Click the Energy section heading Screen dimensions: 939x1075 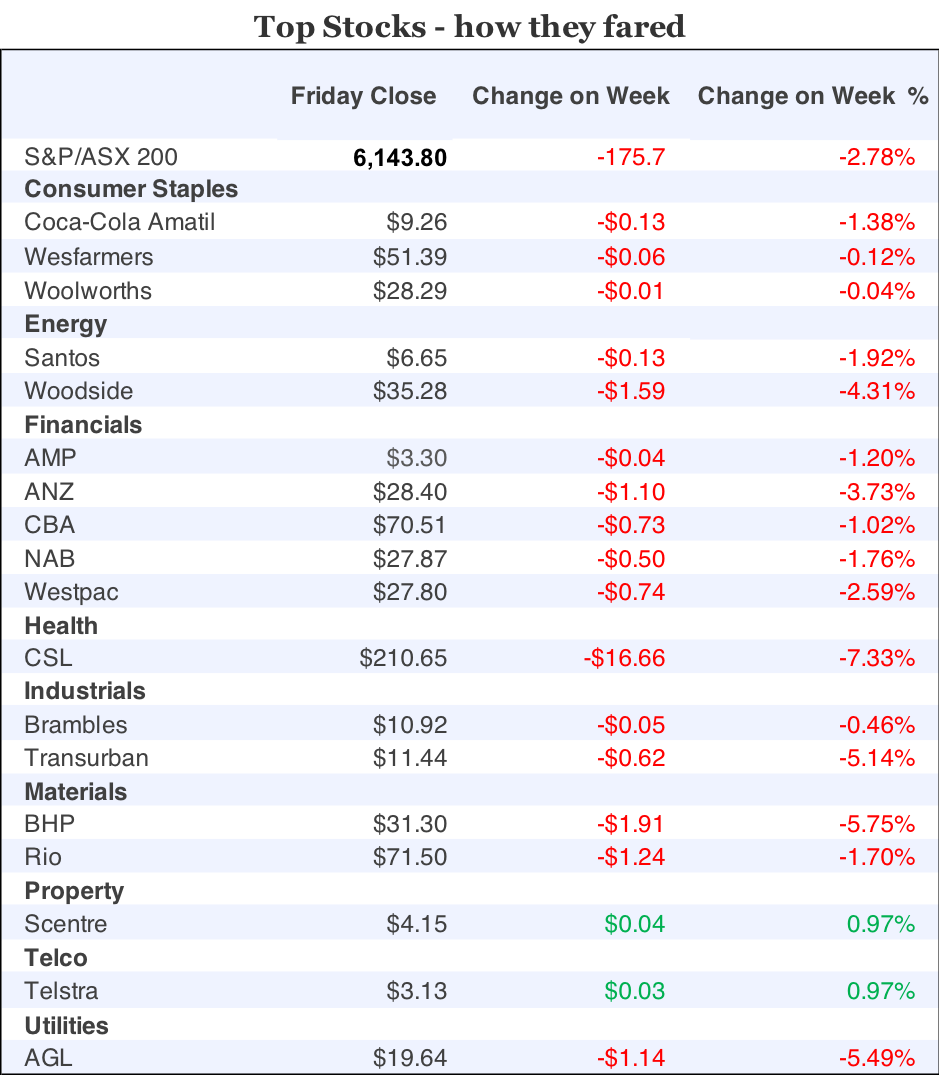coord(65,324)
